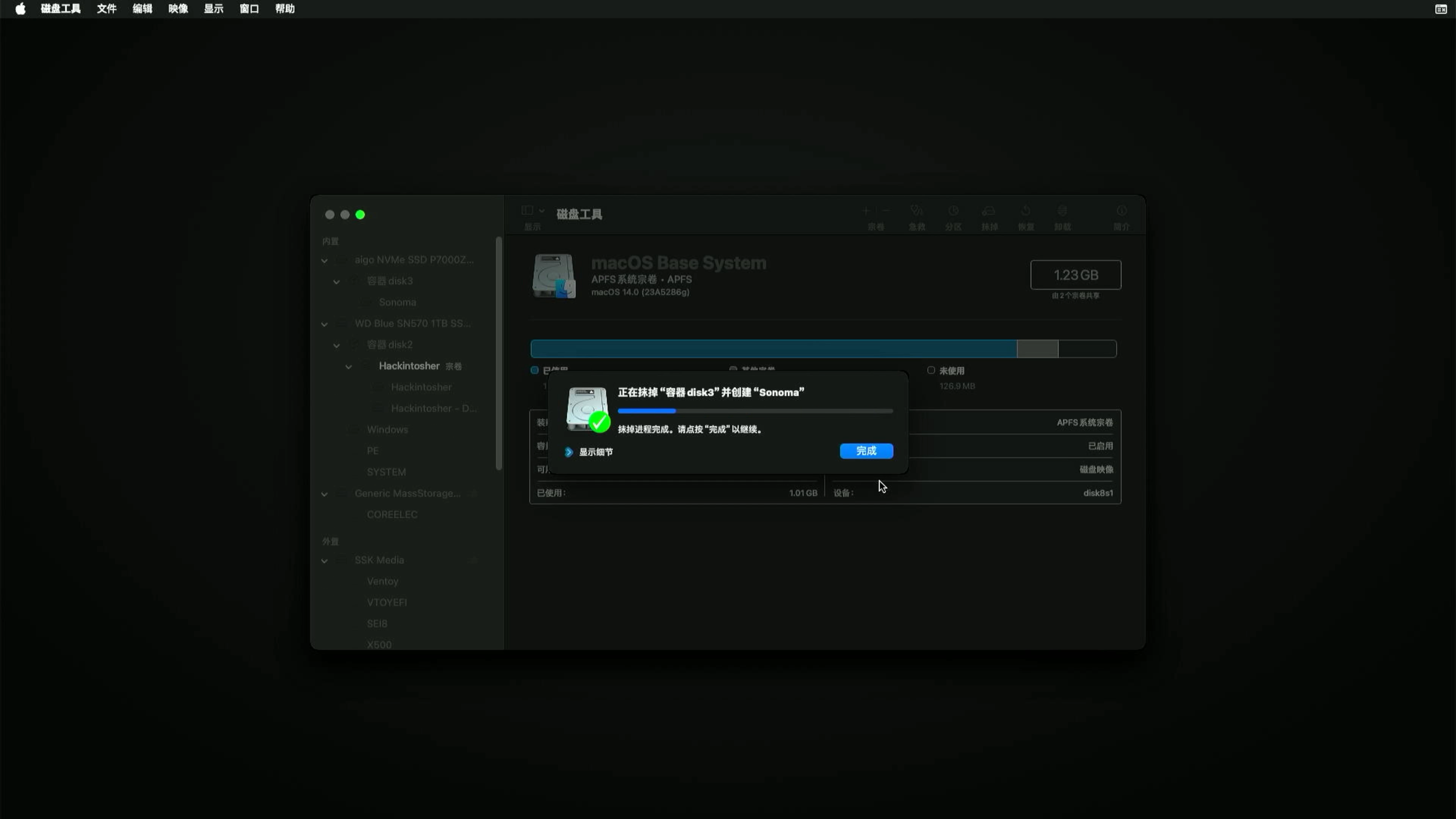Click the green zoom window button
This screenshot has width=1456, height=819.
(x=360, y=215)
